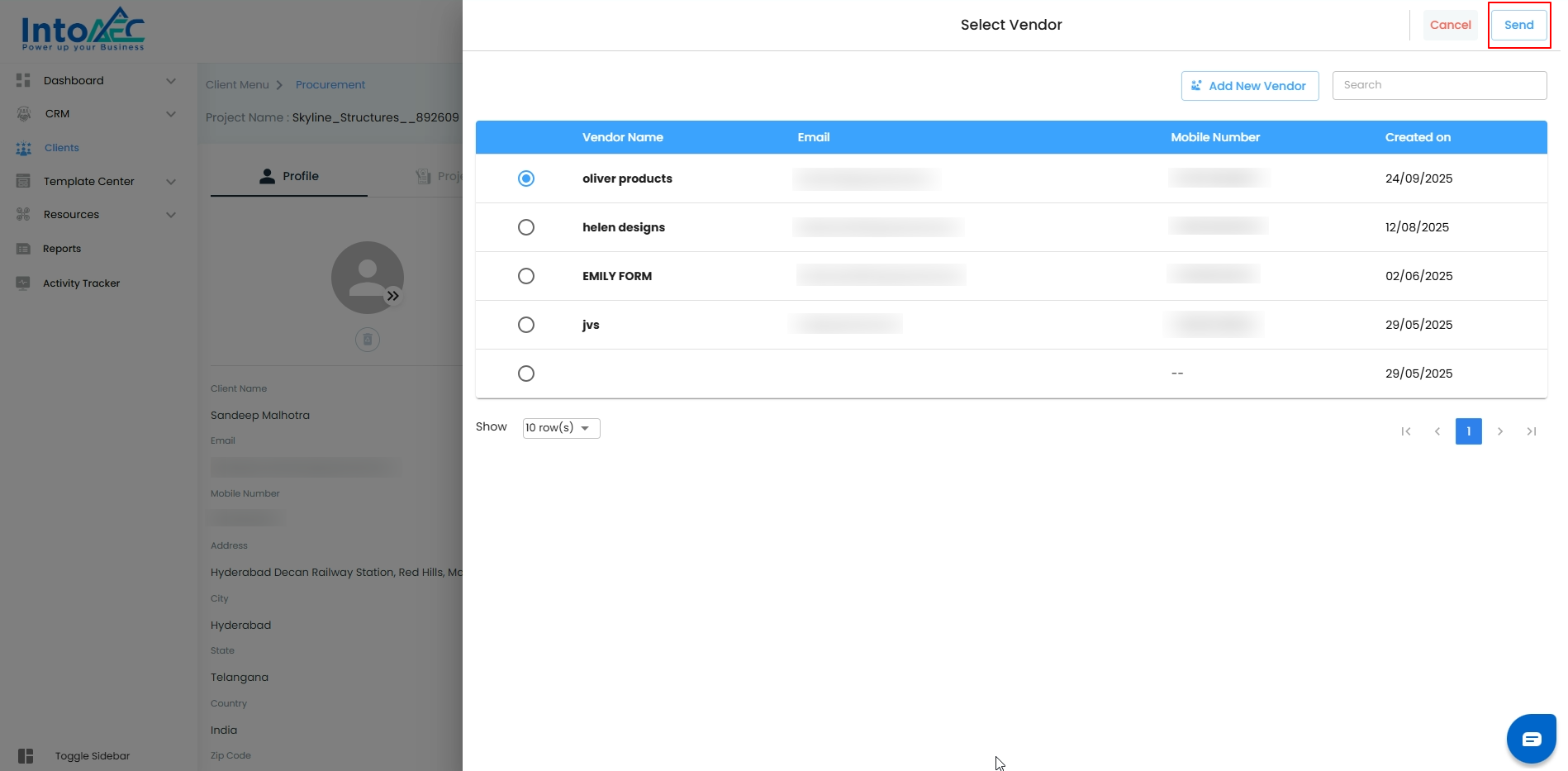Click the Activity Tracker icon
This screenshot has height=771, width=1568.
click(x=23, y=283)
